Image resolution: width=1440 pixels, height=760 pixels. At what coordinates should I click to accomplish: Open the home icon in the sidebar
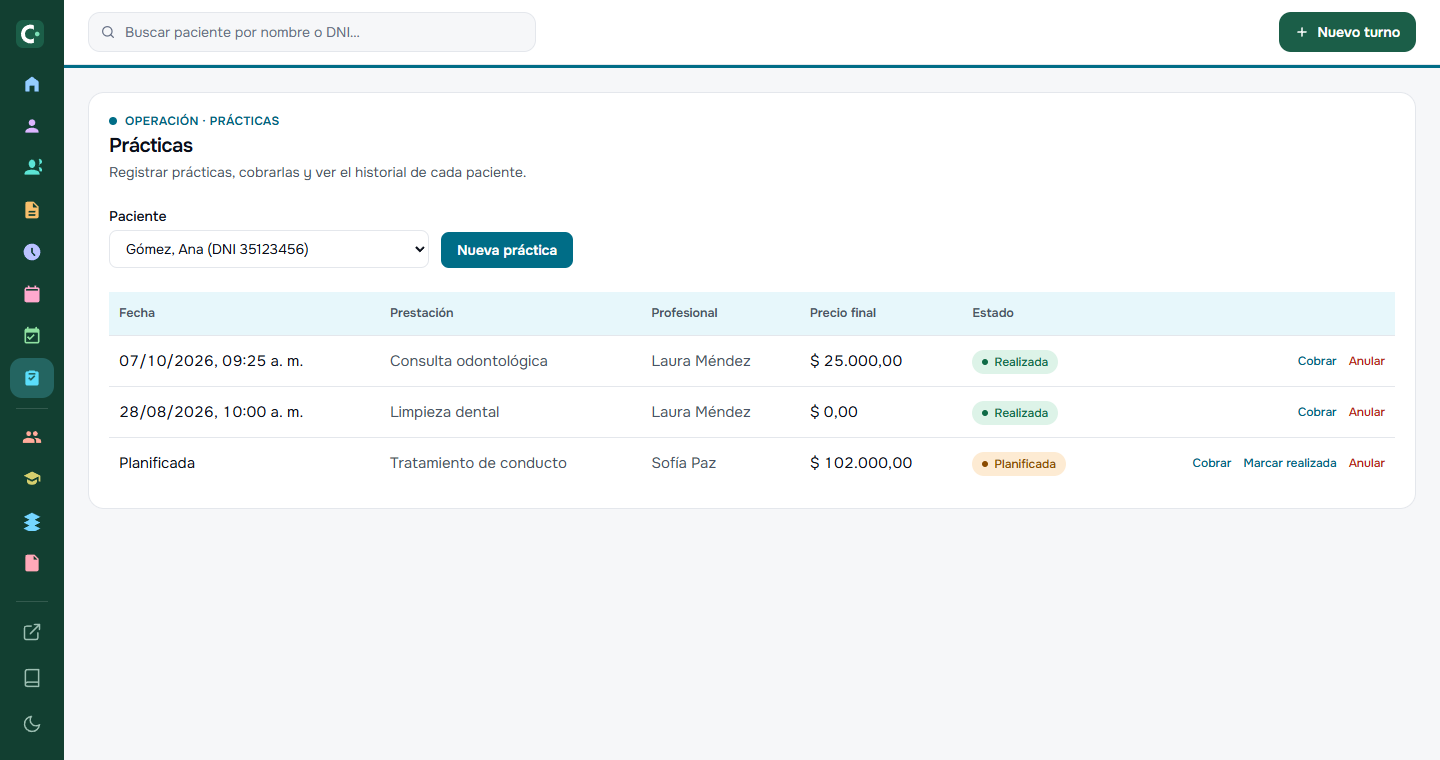click(32, 84)
